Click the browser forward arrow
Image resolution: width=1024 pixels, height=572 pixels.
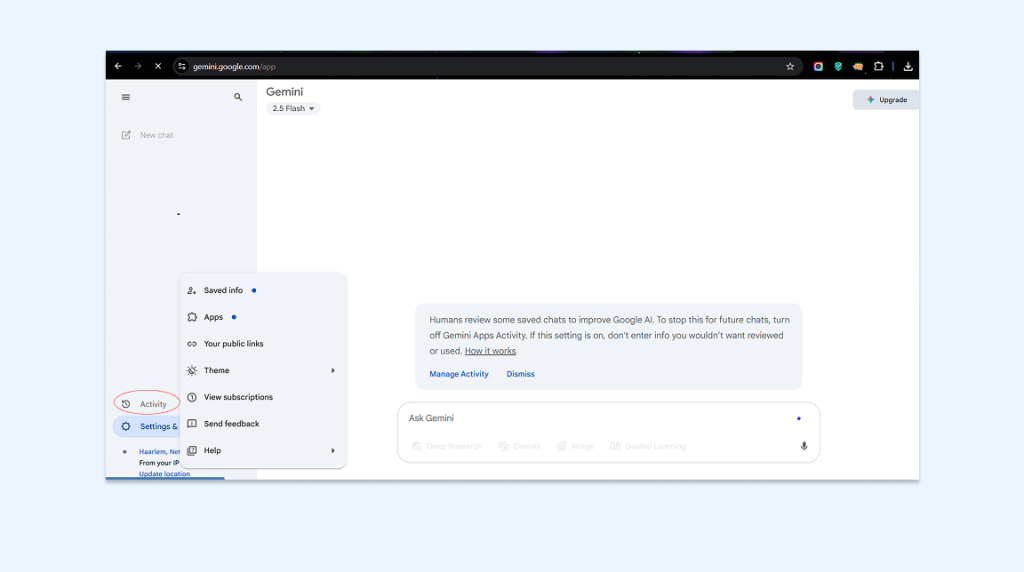pos(138,66)
